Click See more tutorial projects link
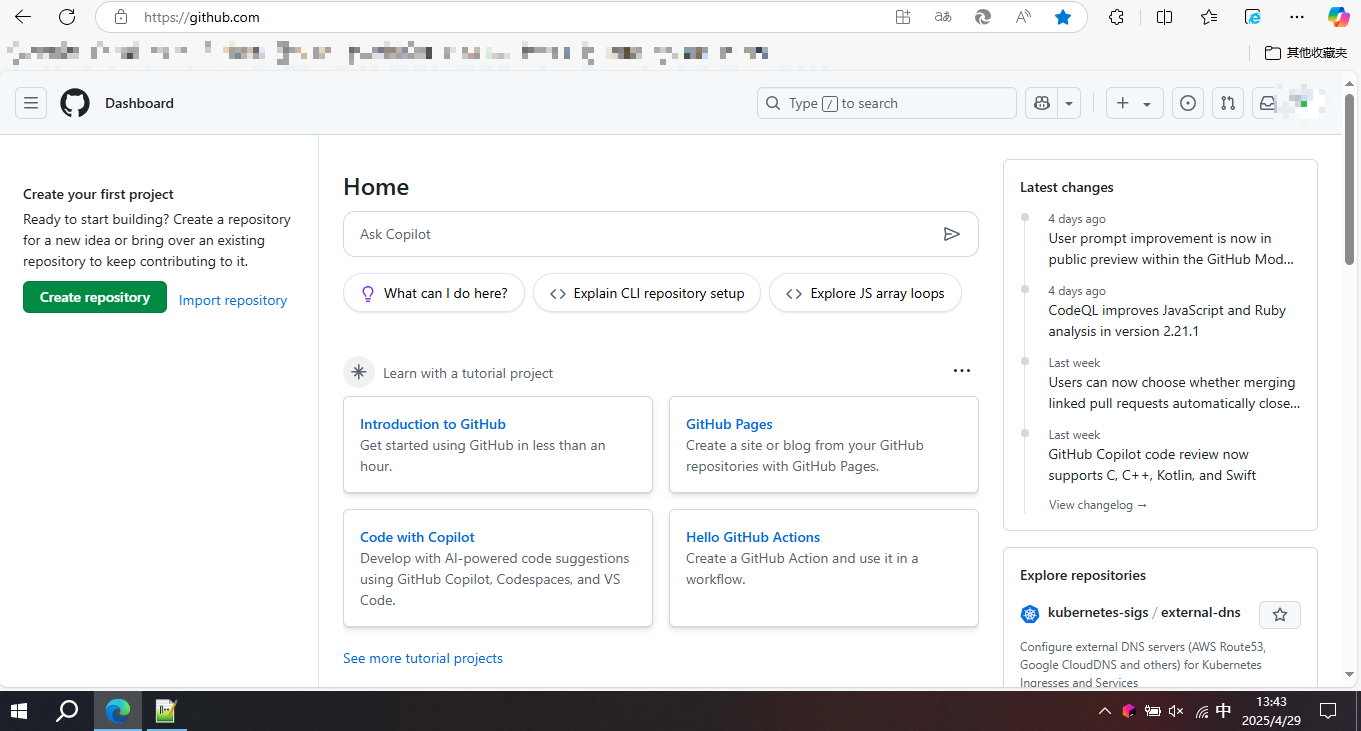 click(423, 658)
